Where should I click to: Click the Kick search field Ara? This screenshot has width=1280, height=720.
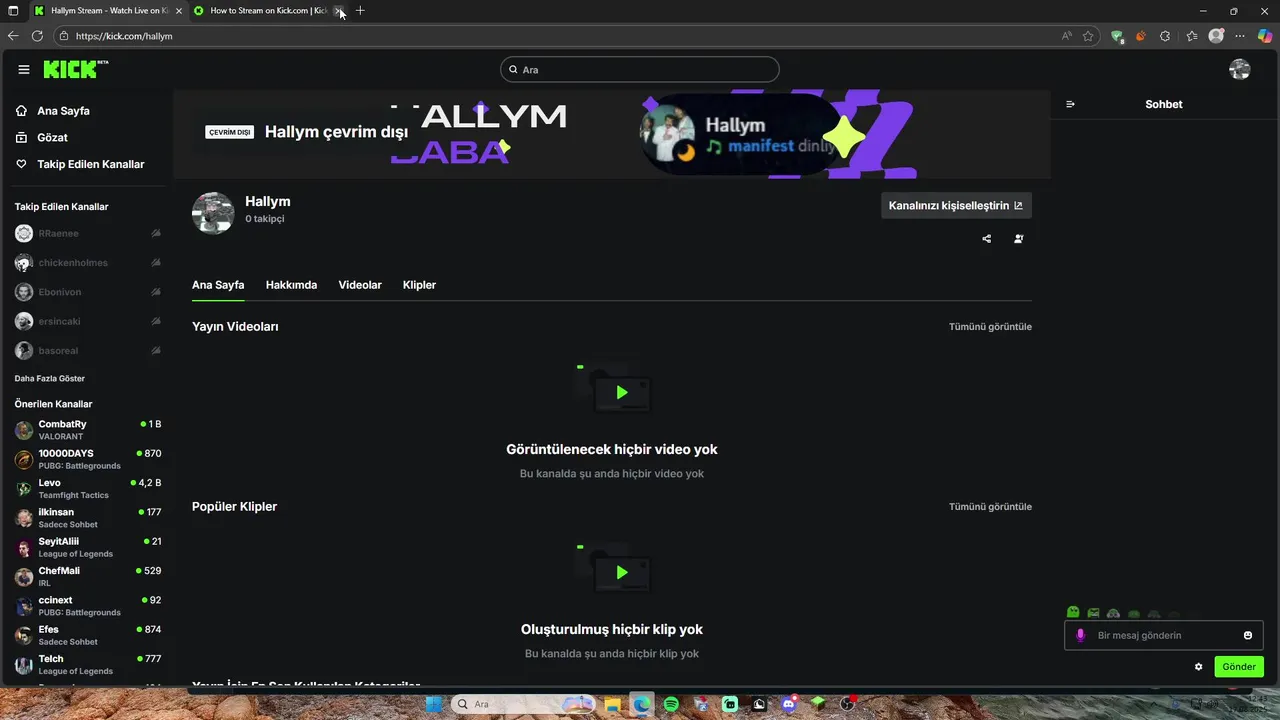[x=640, y=70]
